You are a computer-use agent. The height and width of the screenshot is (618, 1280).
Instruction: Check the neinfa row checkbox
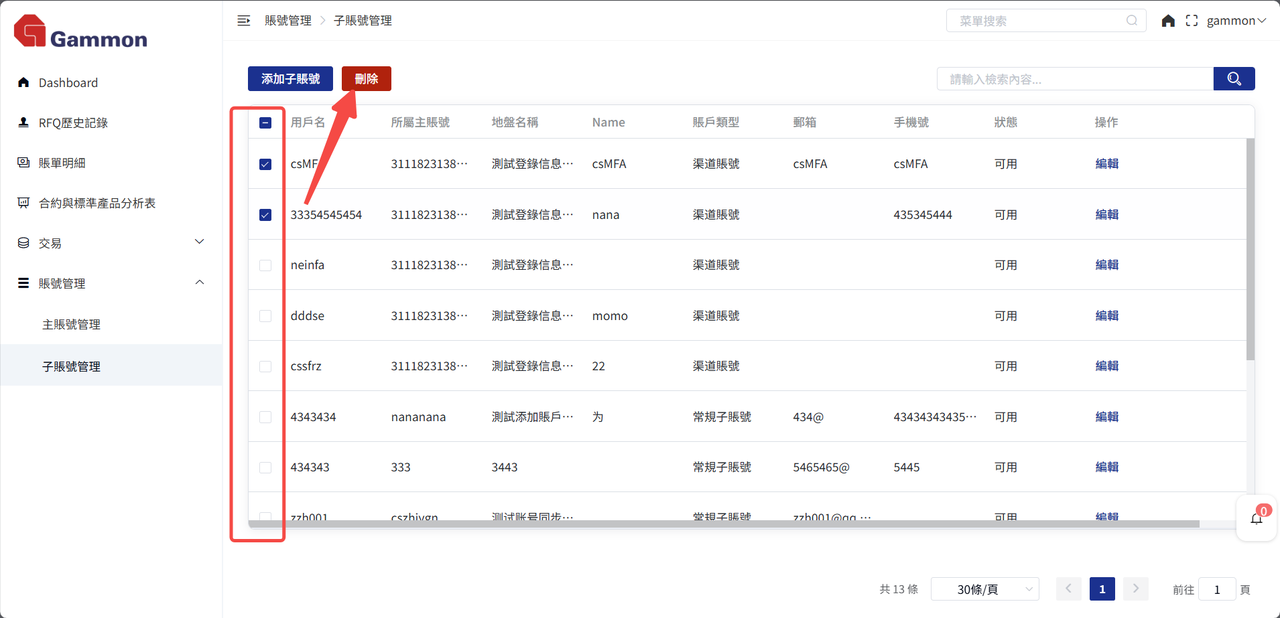pos(265,265)
